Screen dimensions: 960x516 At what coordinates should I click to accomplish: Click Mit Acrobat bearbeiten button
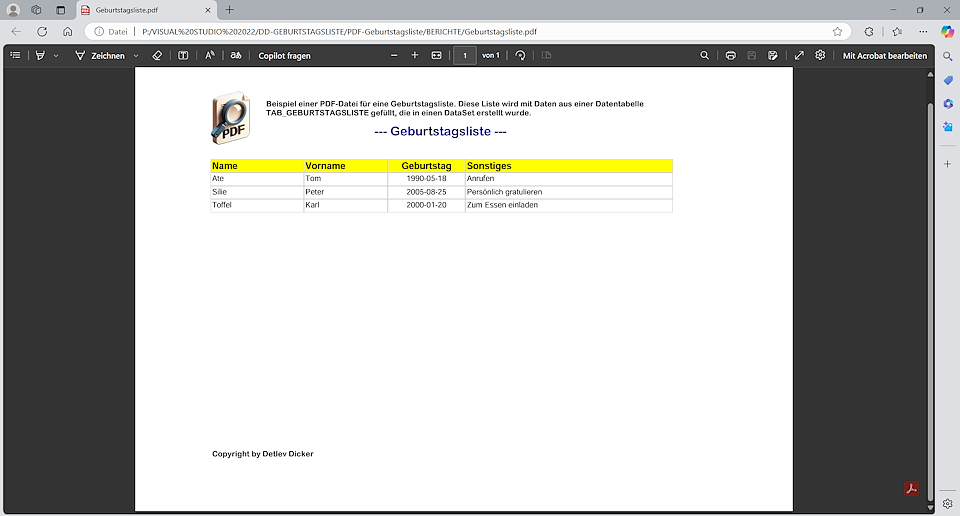tap(884, 56)
